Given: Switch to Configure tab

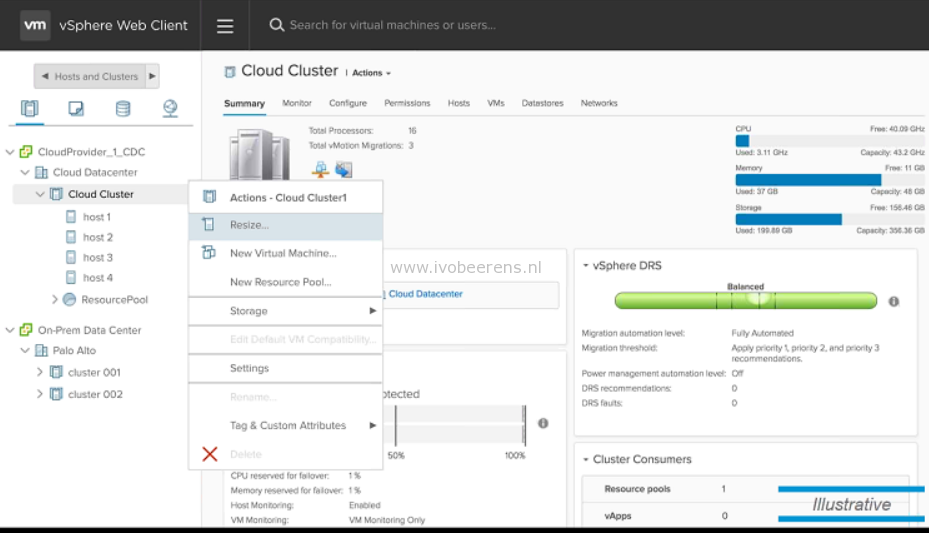Looking at the screenshot, I should 348,103.
